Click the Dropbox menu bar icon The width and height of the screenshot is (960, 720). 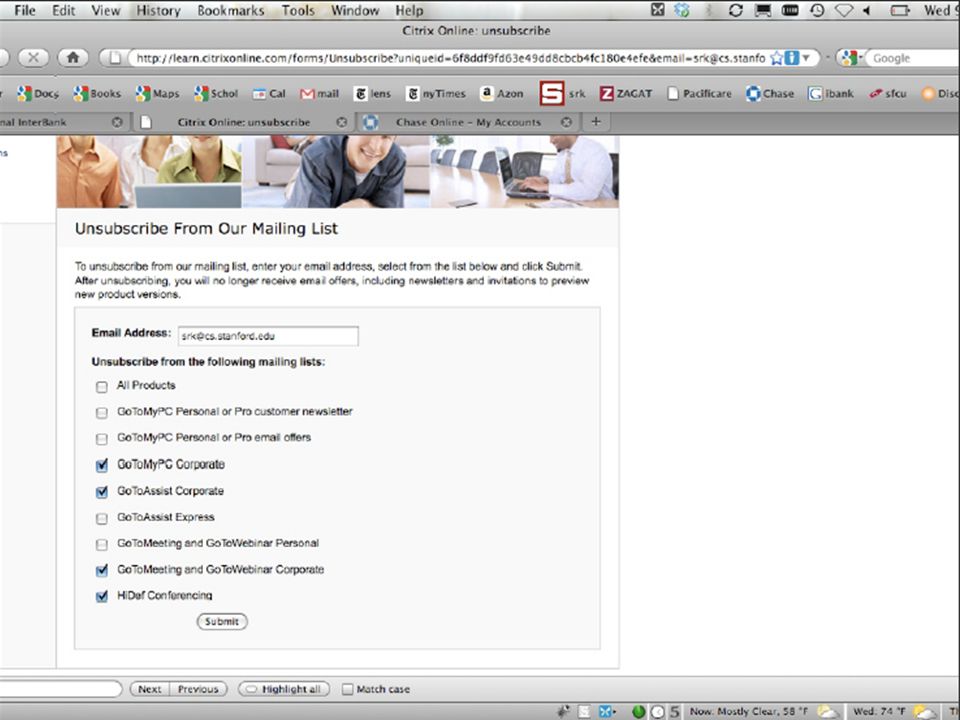(681, 10)
